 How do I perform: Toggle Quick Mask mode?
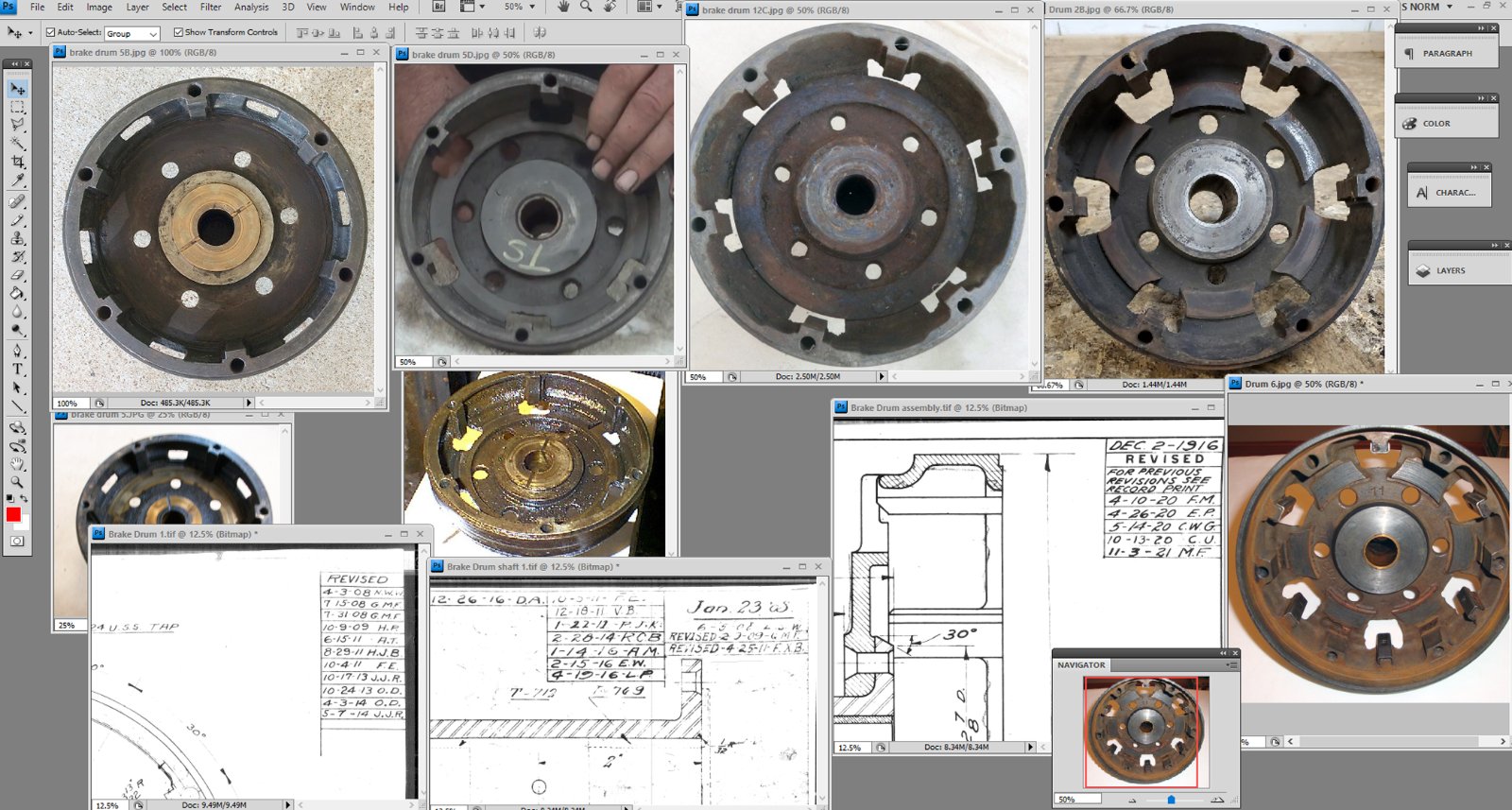pos(17,542)
